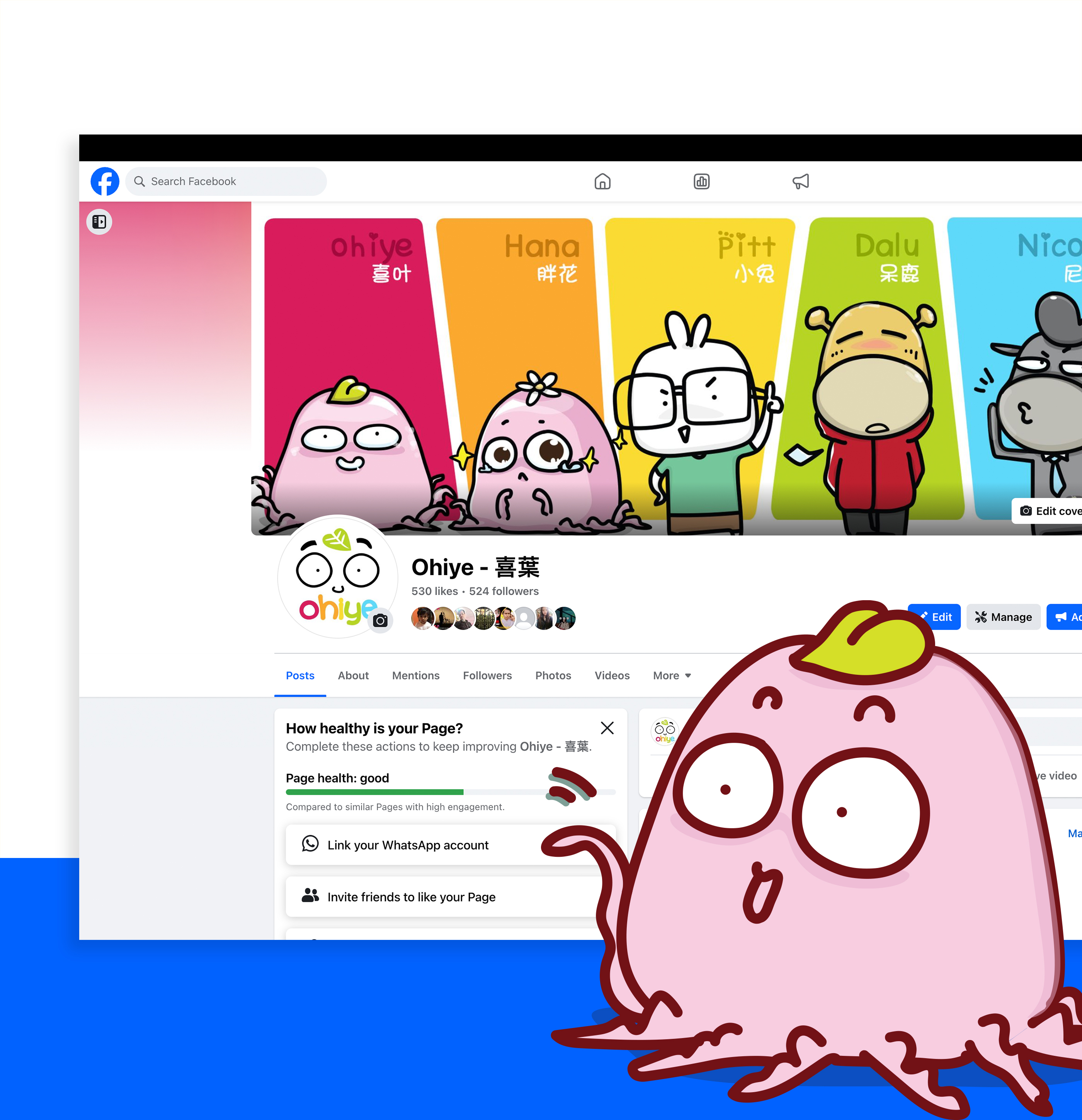Open the Ads megaphone icon in navigation

[x=800, y=182]
